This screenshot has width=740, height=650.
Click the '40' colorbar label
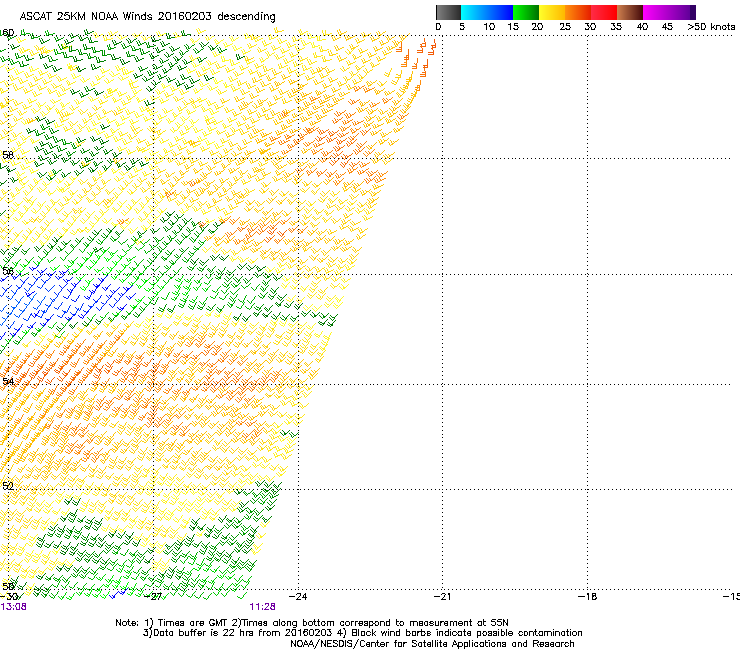point(642,27)
